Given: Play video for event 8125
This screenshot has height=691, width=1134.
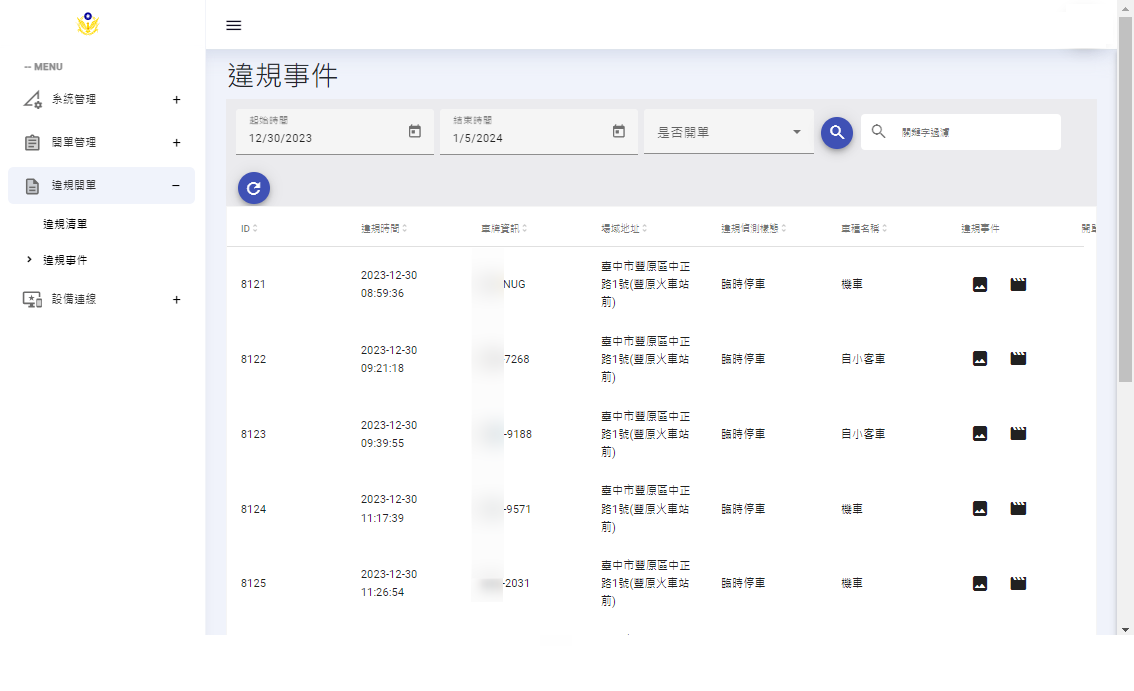Looking at the screenshot, I should pyautogui.click(x=1018, y=583).
